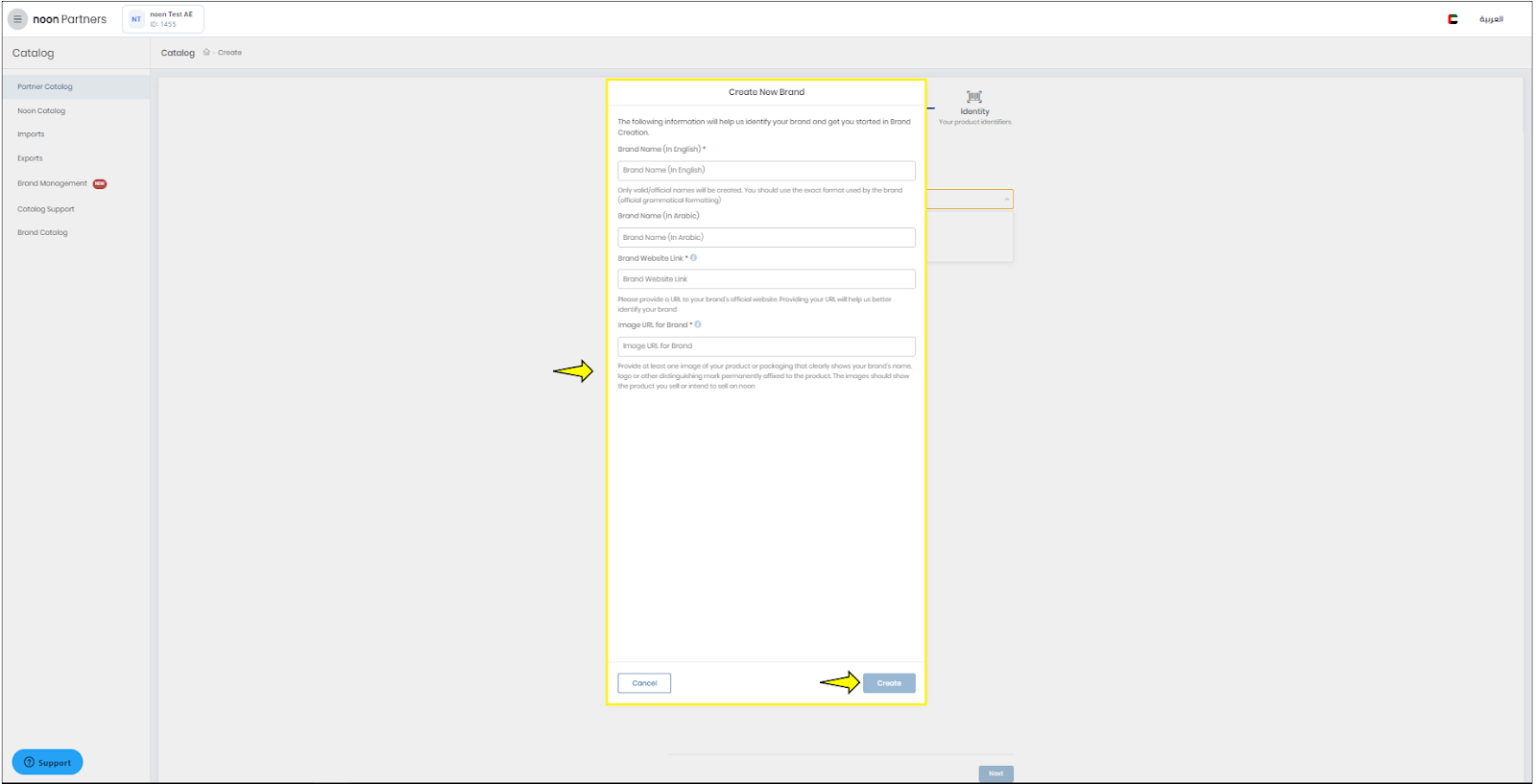Click the NT account avatar badge
Image resolution: width=1536 pixels, height=784 pixels.
click(136, 19)
